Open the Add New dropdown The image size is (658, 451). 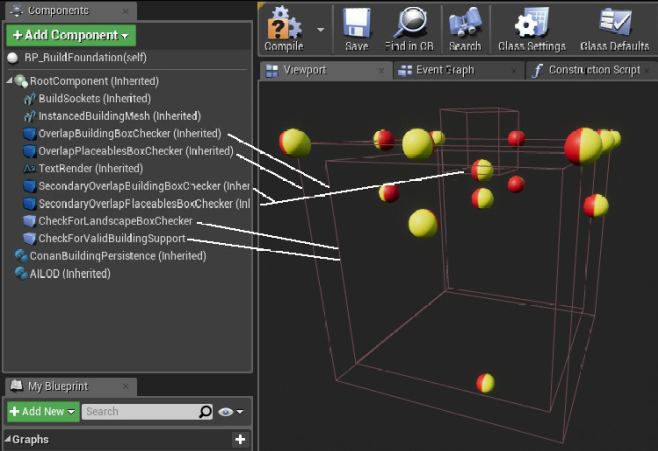42,411
